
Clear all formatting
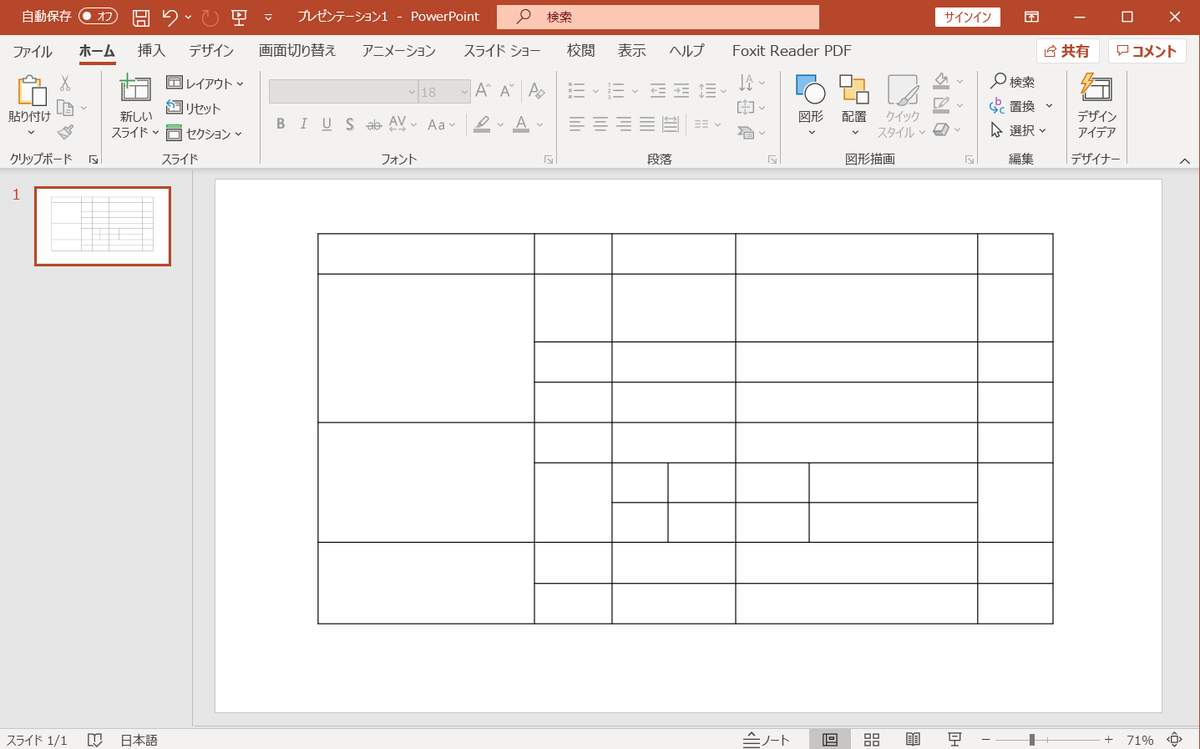[x=537, y=91]
